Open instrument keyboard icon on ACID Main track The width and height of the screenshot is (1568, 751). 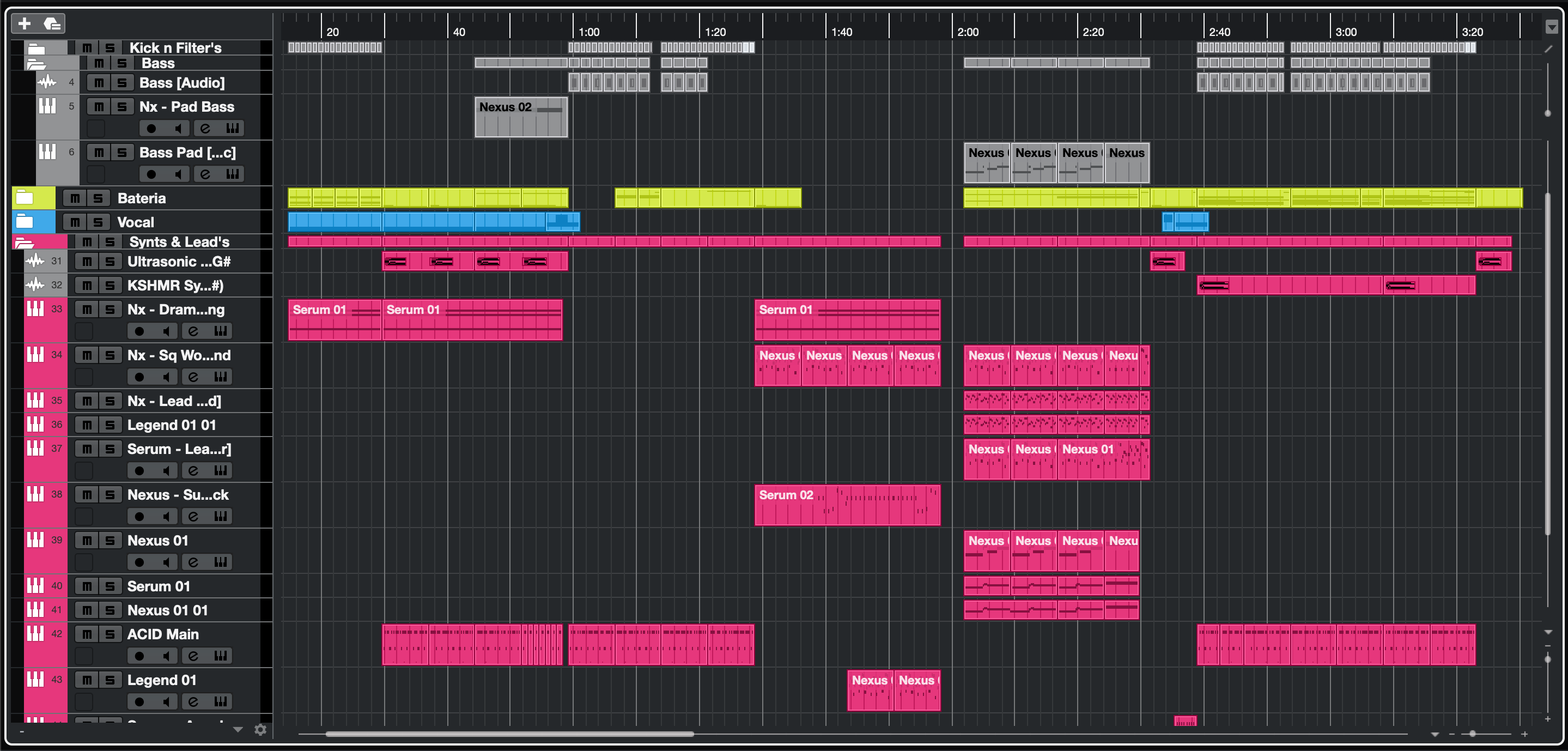pos(220,656)
